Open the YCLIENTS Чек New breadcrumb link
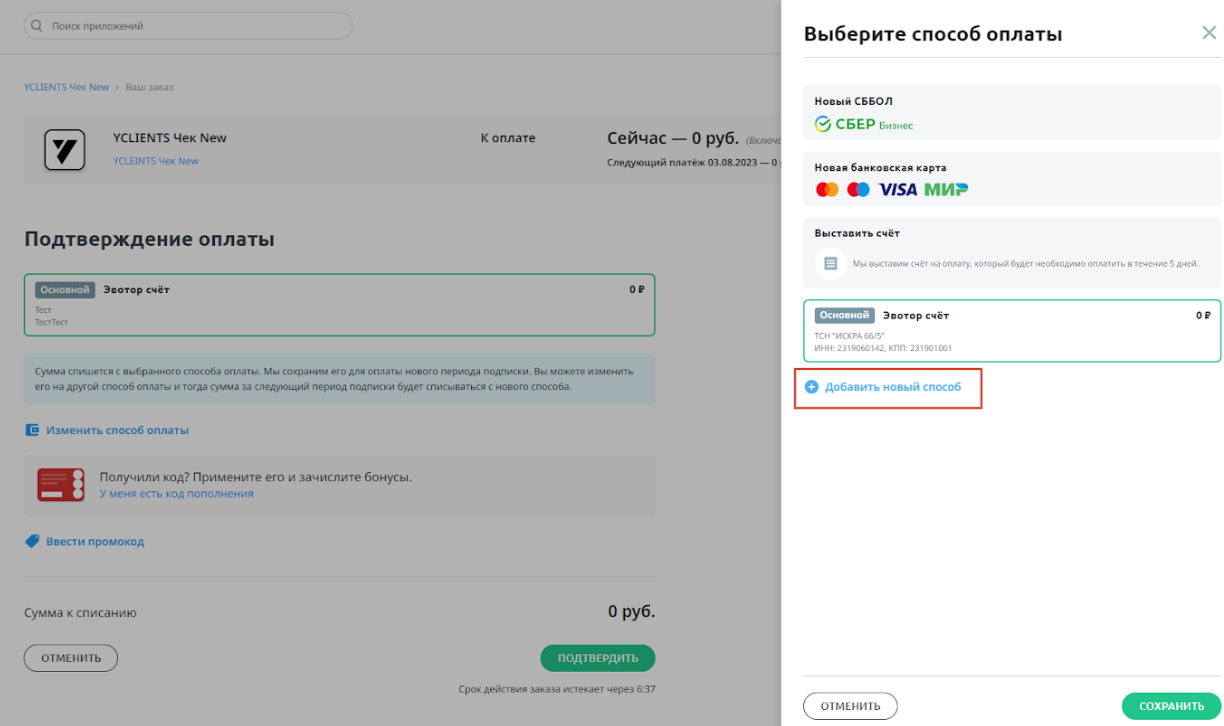 tap(67, 87)
